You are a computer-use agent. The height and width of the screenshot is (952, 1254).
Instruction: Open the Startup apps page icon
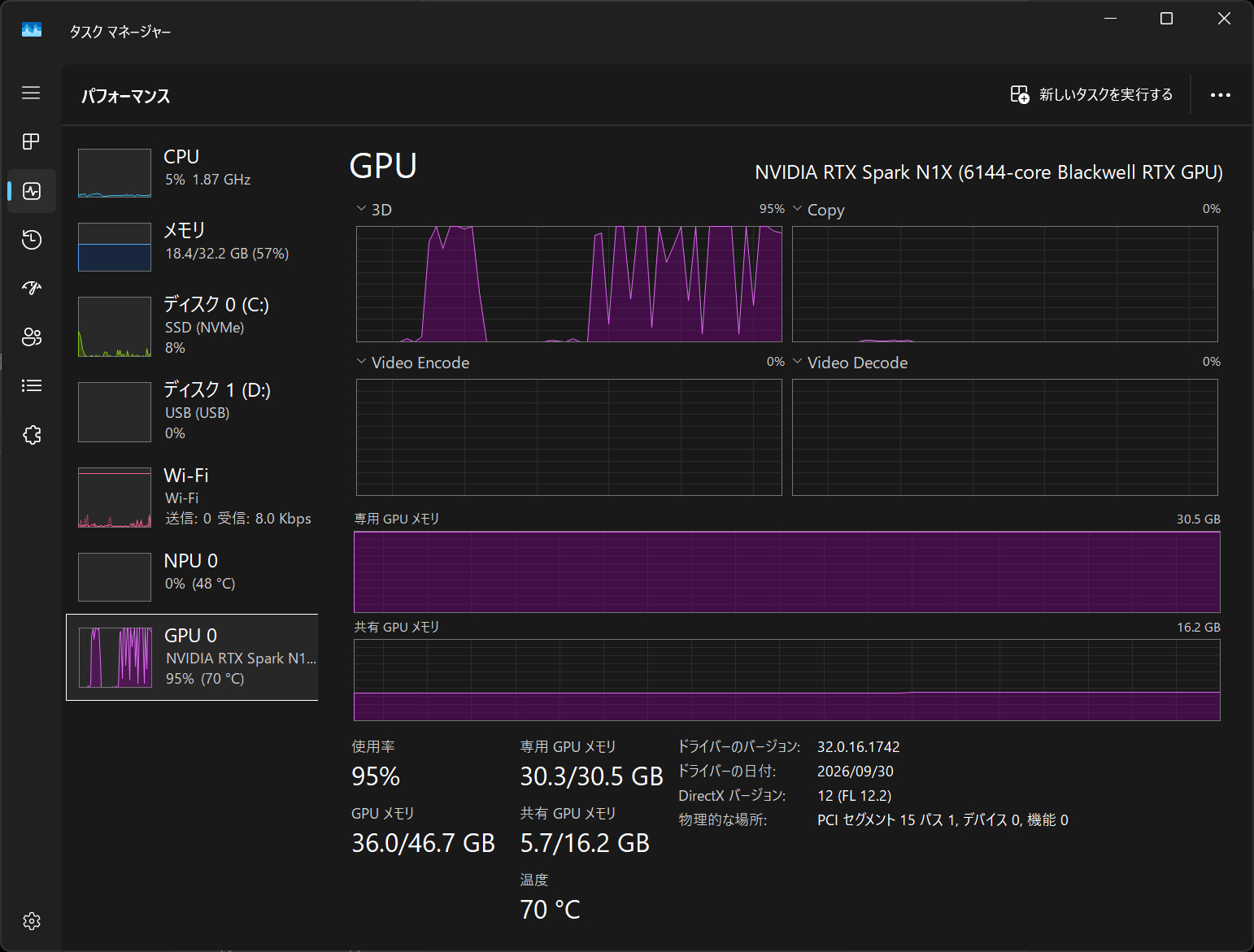pyautogui.click(x=31, y=288)
